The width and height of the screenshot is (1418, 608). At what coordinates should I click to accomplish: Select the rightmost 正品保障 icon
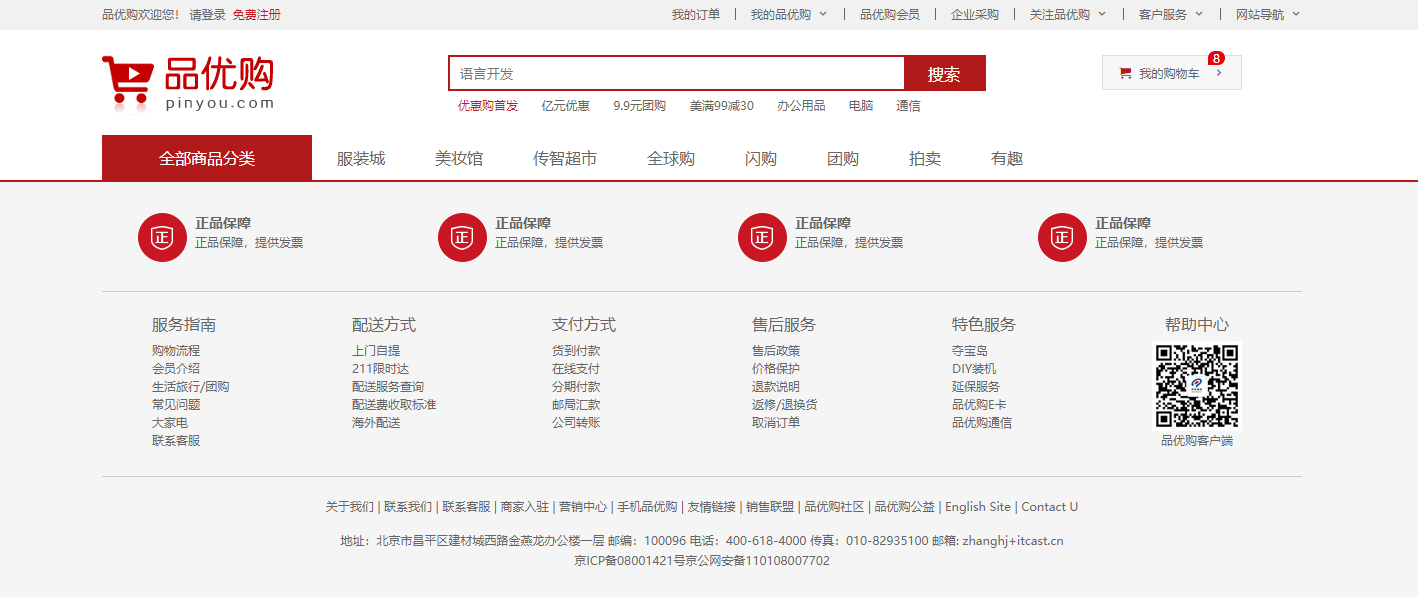pyautogui.click(x=1062, y=237)
